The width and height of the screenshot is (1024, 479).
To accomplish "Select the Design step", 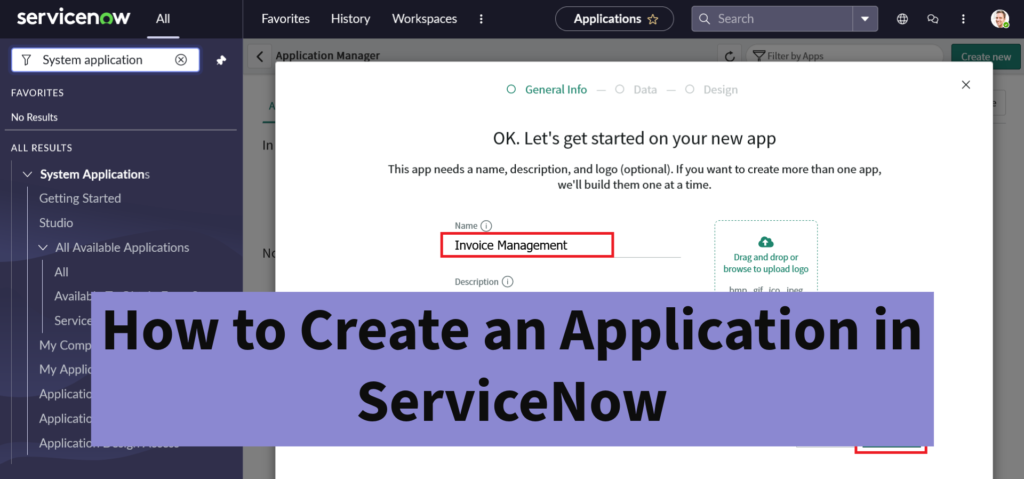I will pos(712,90).
